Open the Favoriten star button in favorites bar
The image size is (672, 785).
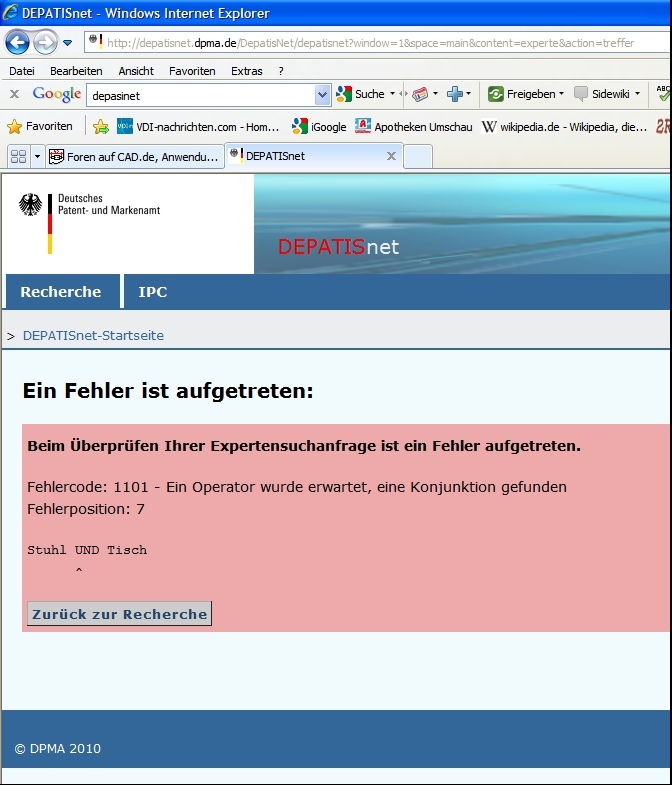click(x=40, y=127)
